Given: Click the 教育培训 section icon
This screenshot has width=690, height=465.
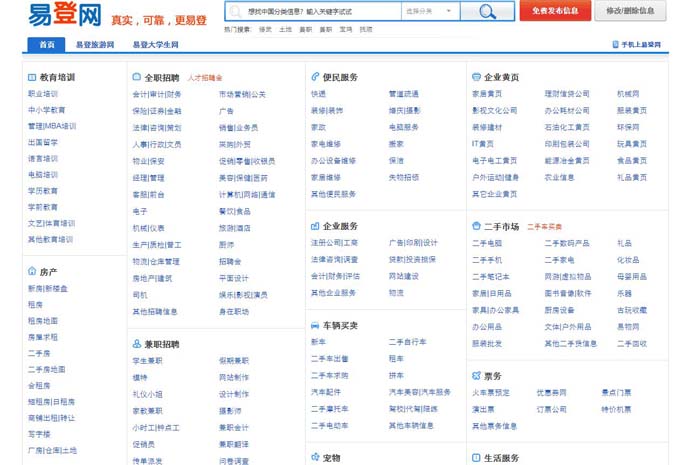Looking at the screenshot, I should pyautogui.click(x=32, y=77).
